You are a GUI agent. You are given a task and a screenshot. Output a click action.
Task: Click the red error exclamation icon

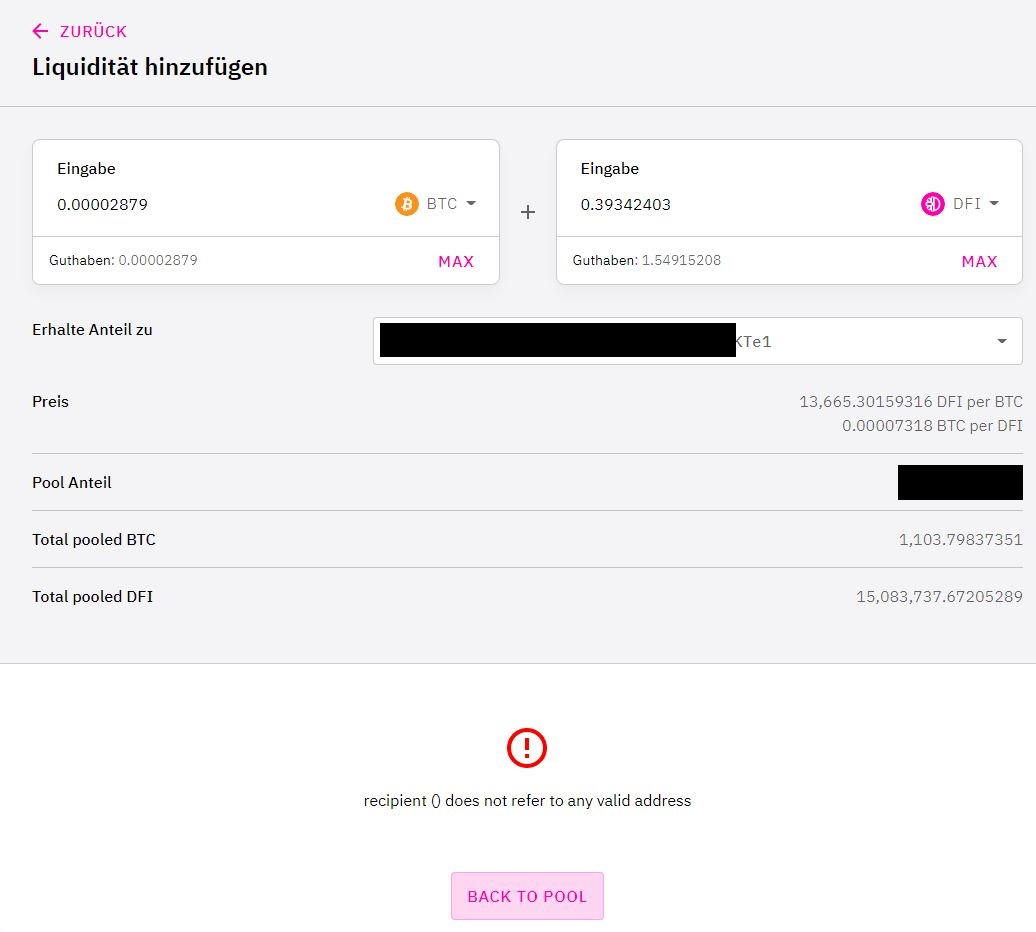coord(527,748)
